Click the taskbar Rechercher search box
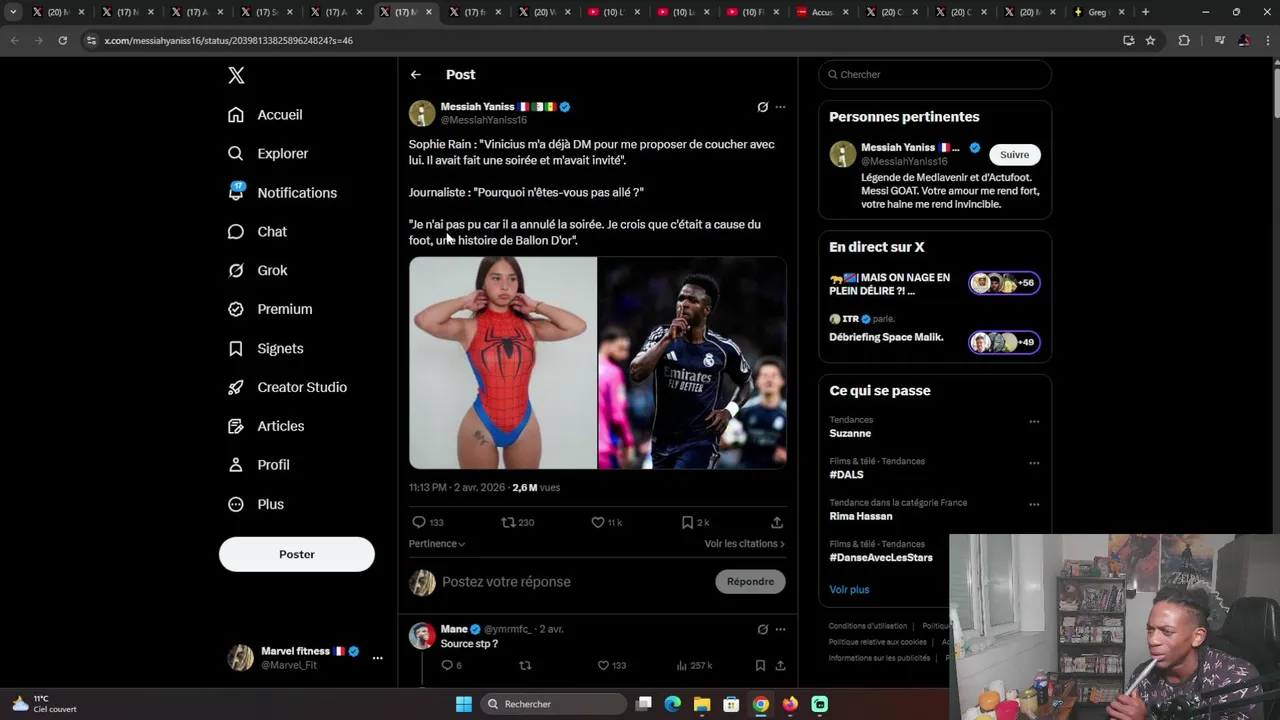 coord(553,704)
